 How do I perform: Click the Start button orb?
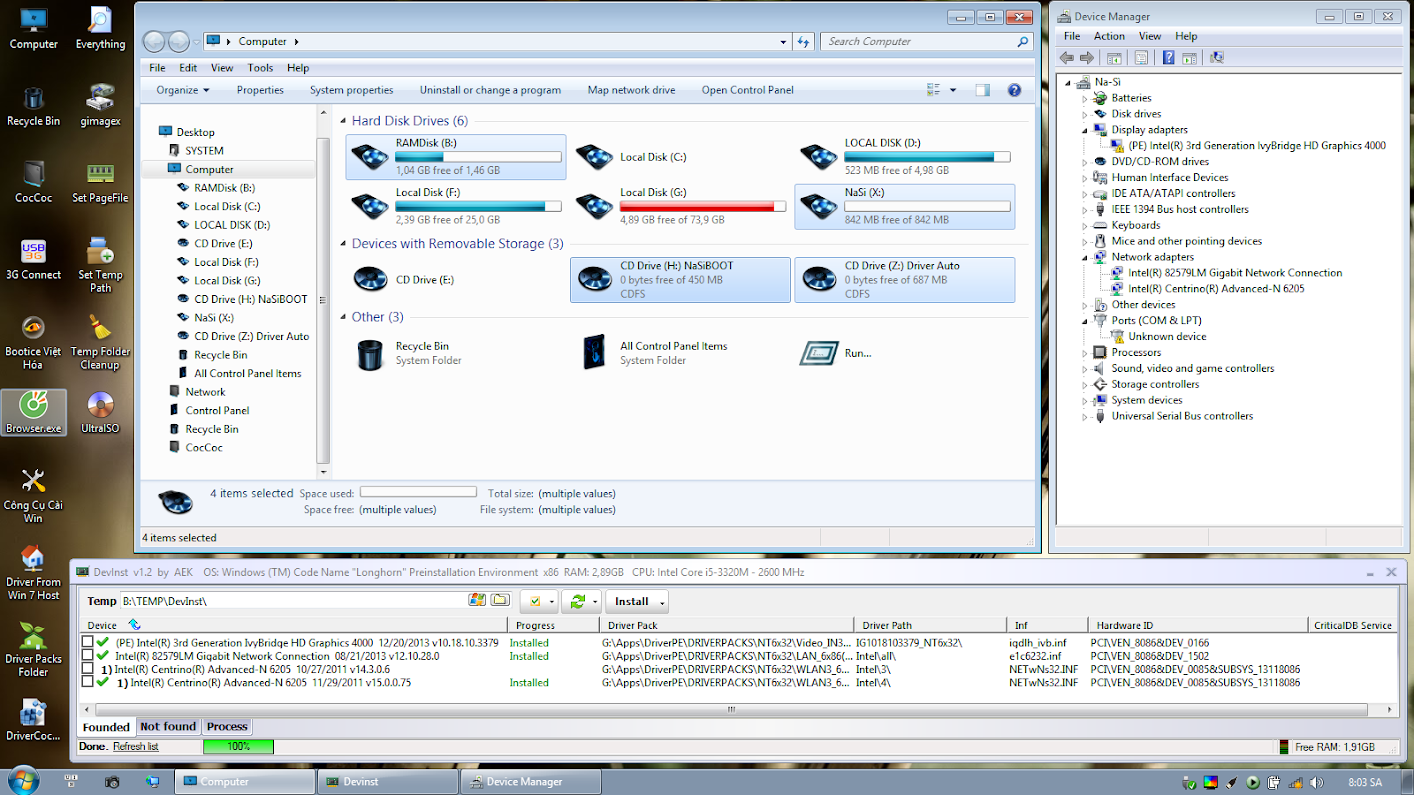click(x=23, y=781)
